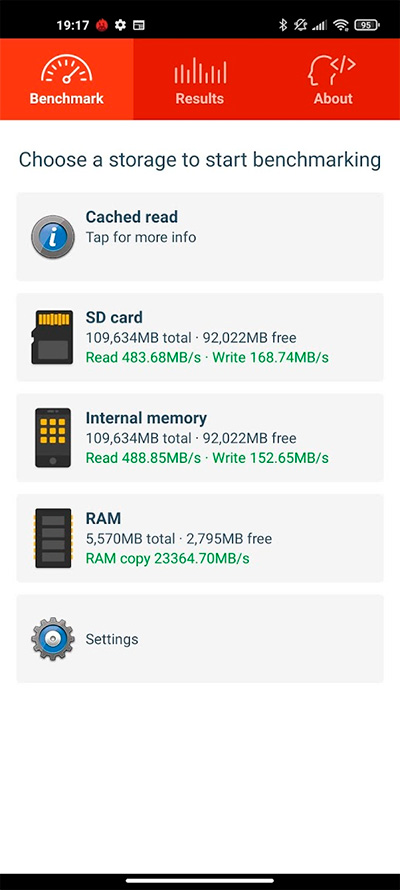Tap the RAM copy speed result text

point(167,559)
